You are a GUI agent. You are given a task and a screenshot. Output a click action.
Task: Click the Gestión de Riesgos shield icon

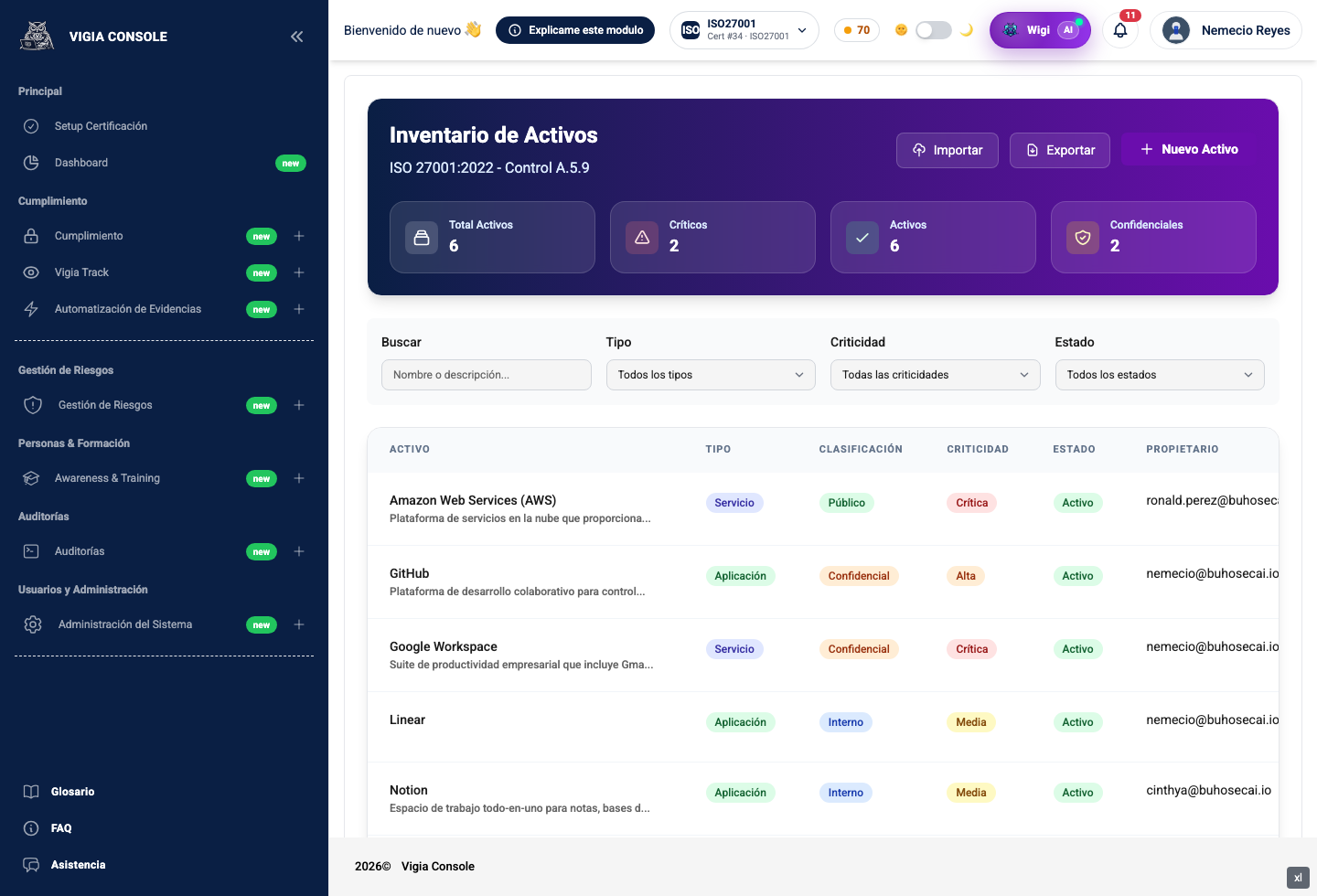(x=33, y=405)
